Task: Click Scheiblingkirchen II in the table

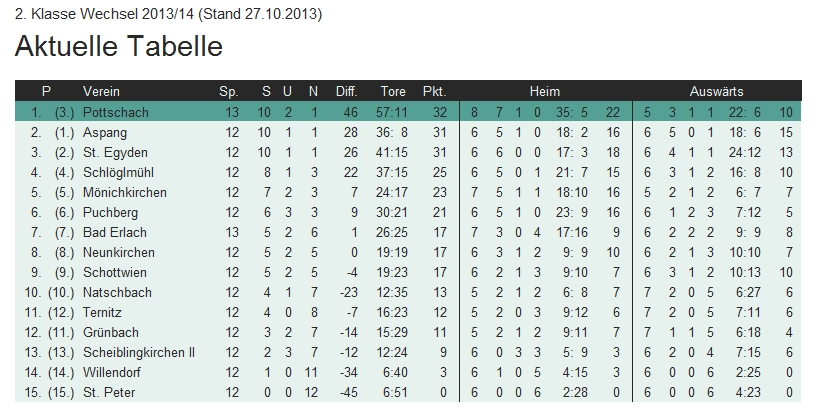Action: (139, 352)
